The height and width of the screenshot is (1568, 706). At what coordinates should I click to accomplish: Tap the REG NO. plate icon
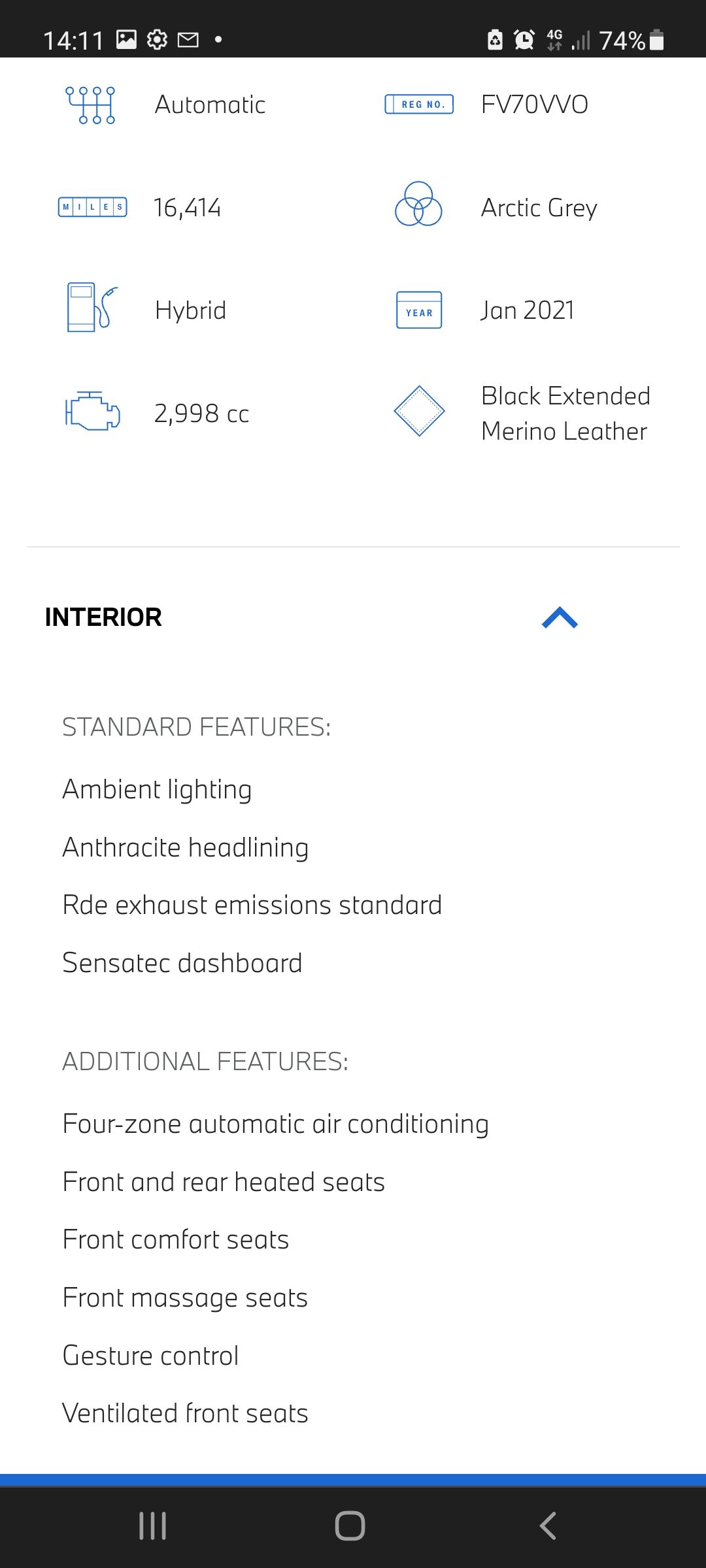[419, 105]
